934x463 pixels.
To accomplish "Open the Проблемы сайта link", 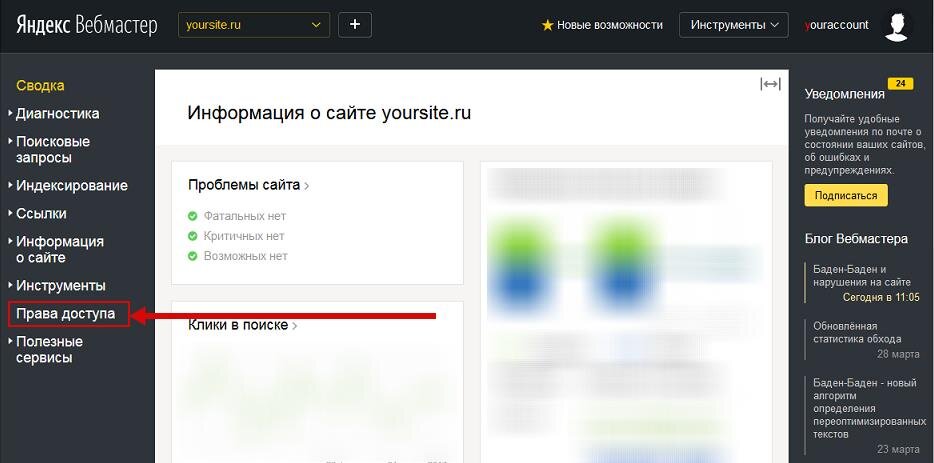I will 248,185.
